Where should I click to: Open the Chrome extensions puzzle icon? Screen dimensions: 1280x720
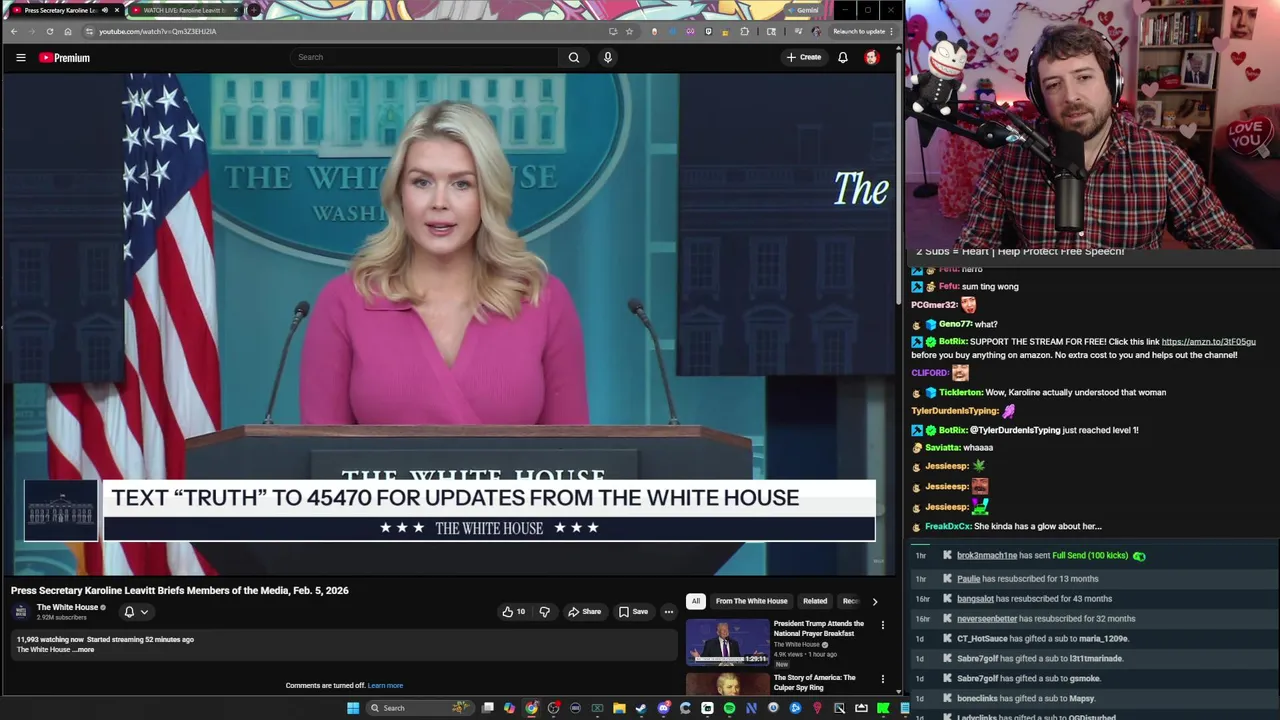coord(744,31)
